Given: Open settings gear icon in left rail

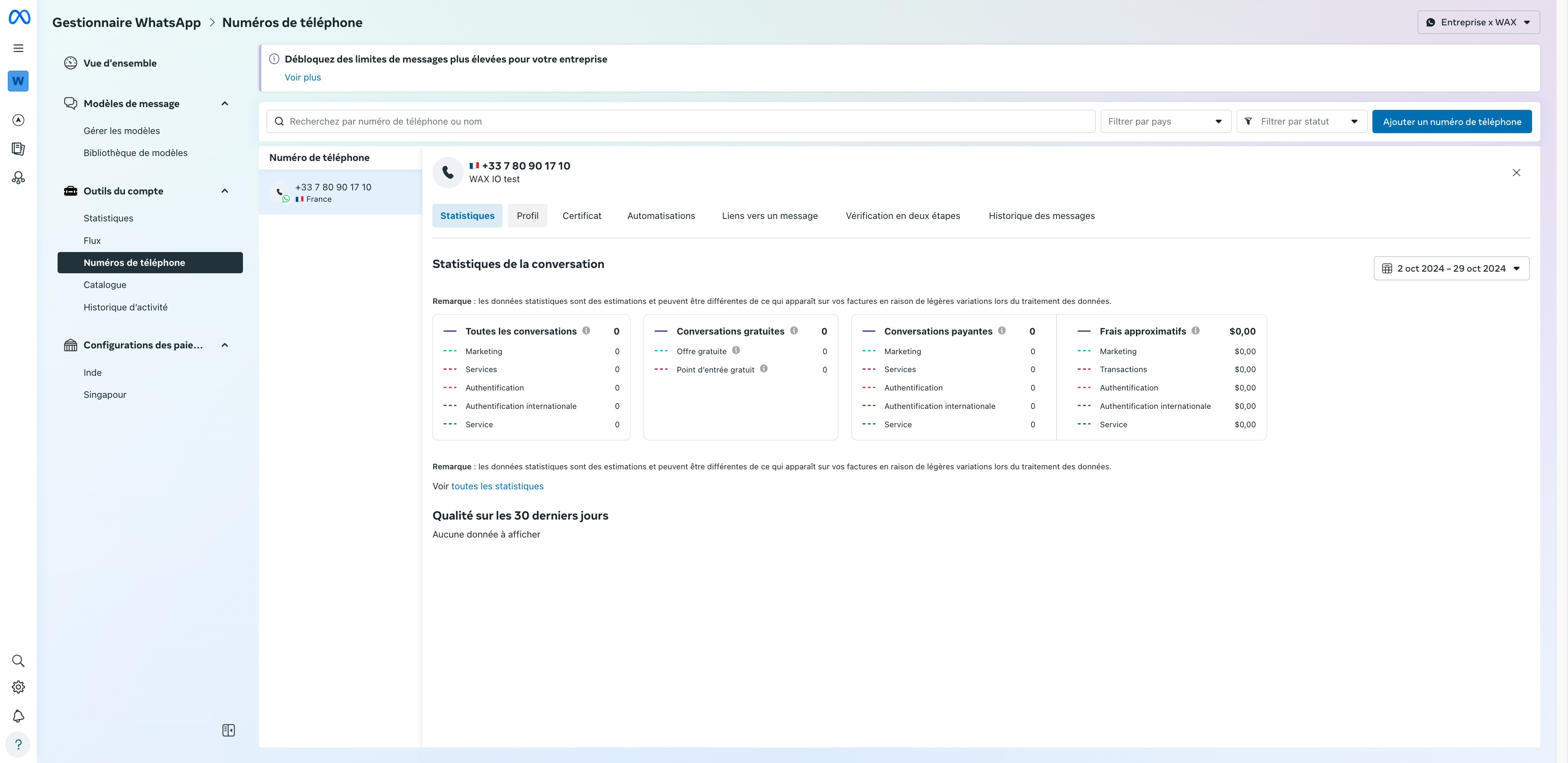Looking at the screenshot, I should (18, 687).
